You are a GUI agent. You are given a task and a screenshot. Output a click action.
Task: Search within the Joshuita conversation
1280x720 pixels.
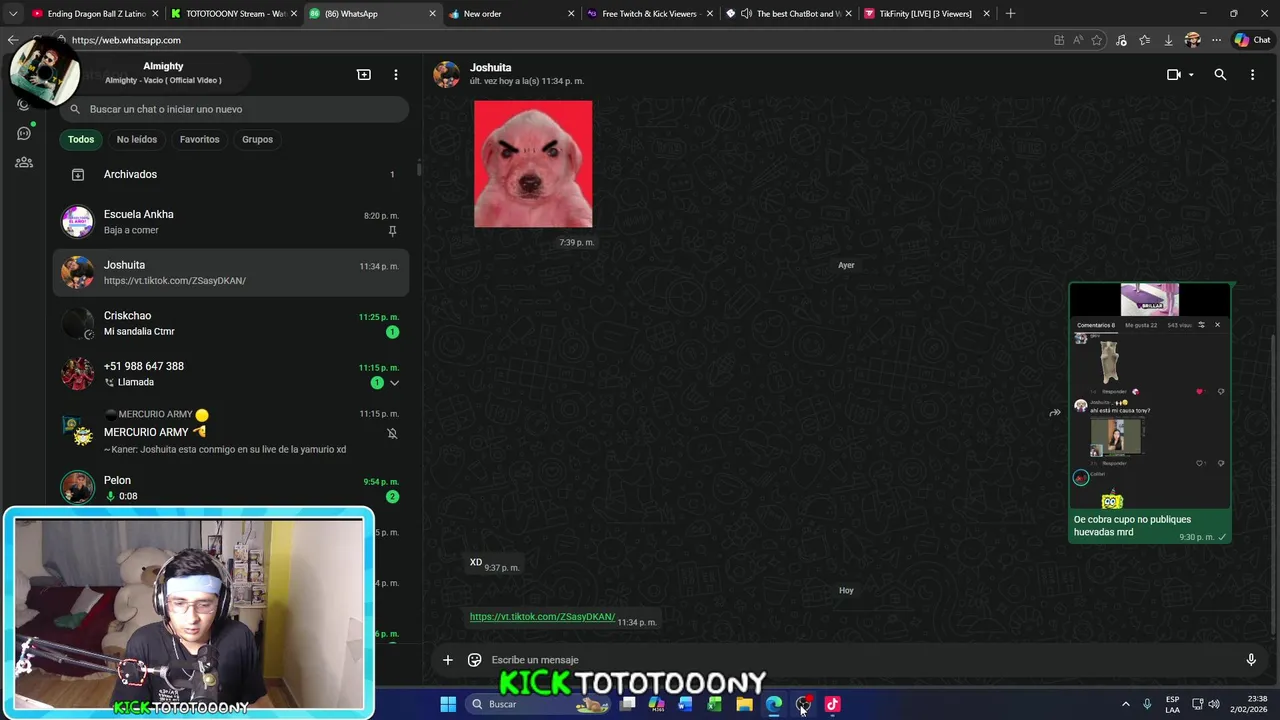[x=1220, y=75]
